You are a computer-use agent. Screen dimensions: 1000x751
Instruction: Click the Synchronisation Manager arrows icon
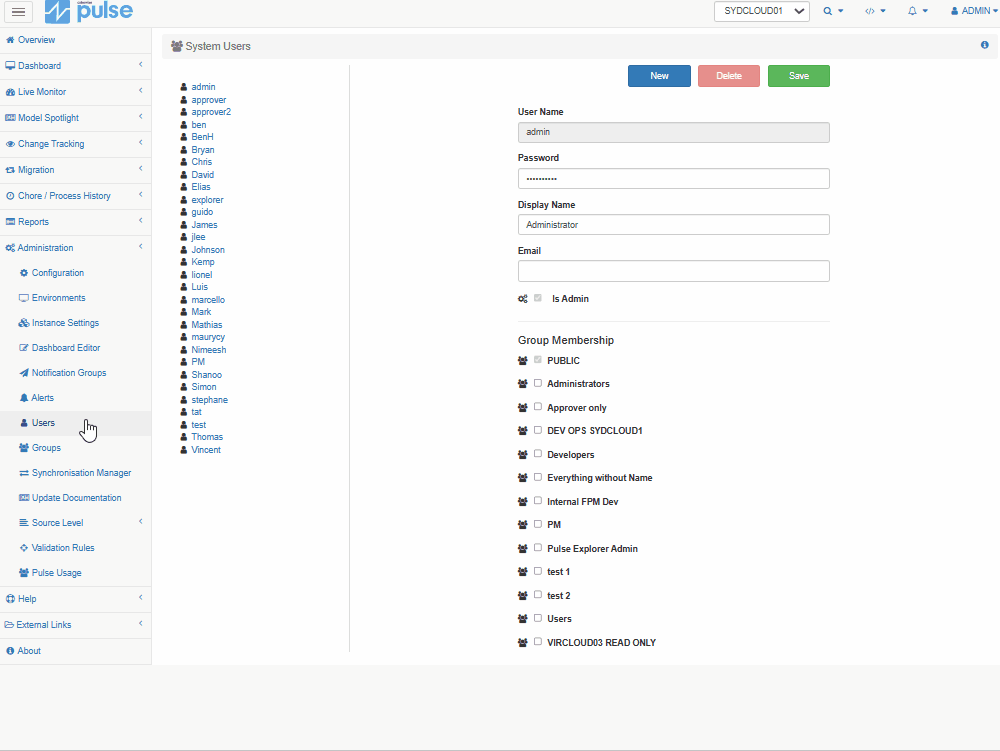tap(24, 473)
